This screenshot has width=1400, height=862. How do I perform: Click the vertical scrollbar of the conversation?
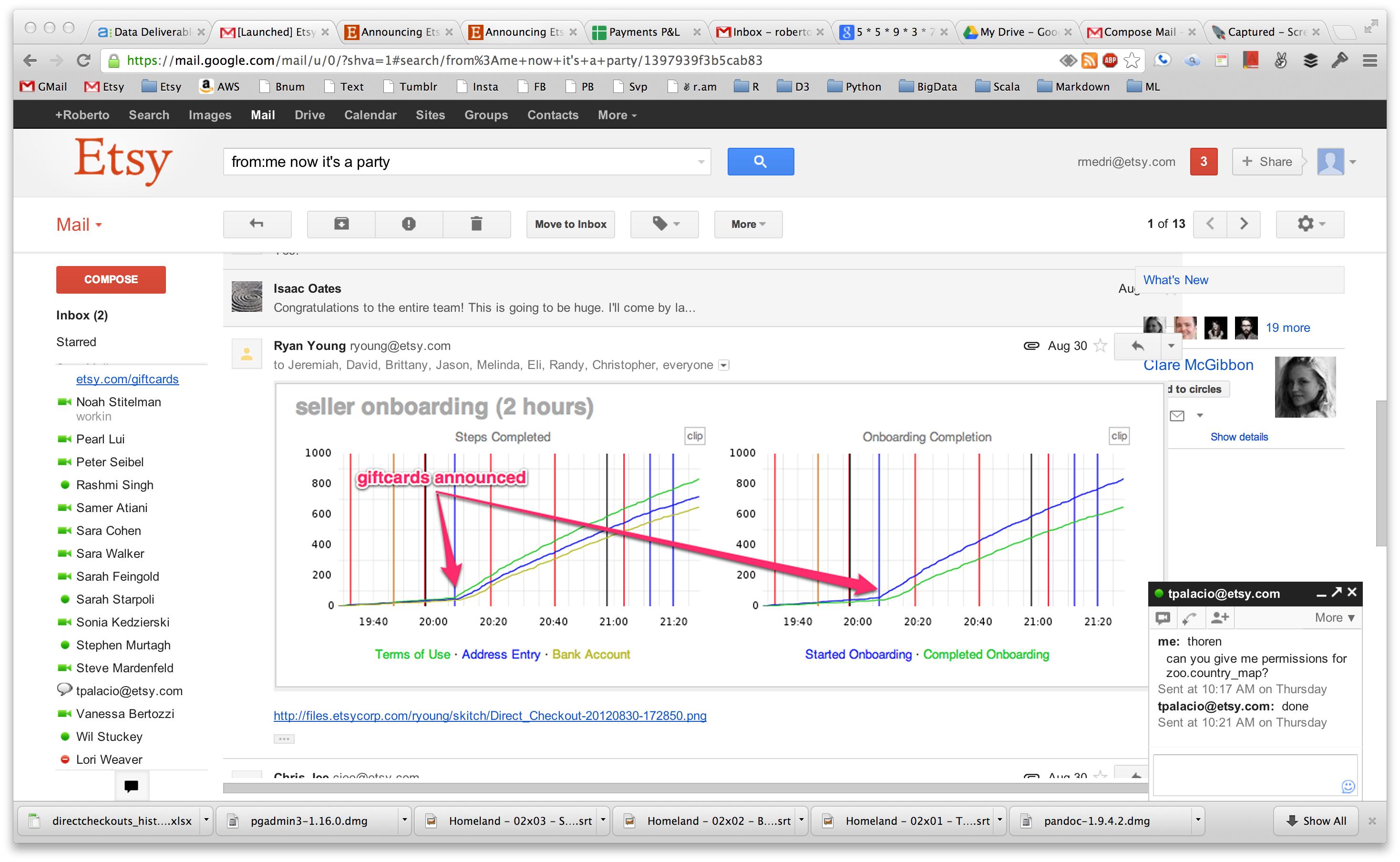point(1380,473)
